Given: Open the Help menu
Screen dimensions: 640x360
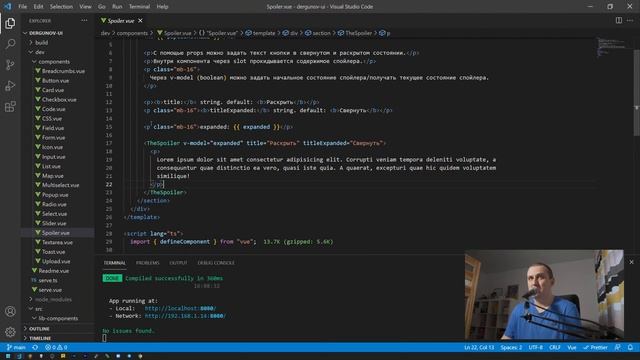Looking at the screenshot, I should [162, 7].
